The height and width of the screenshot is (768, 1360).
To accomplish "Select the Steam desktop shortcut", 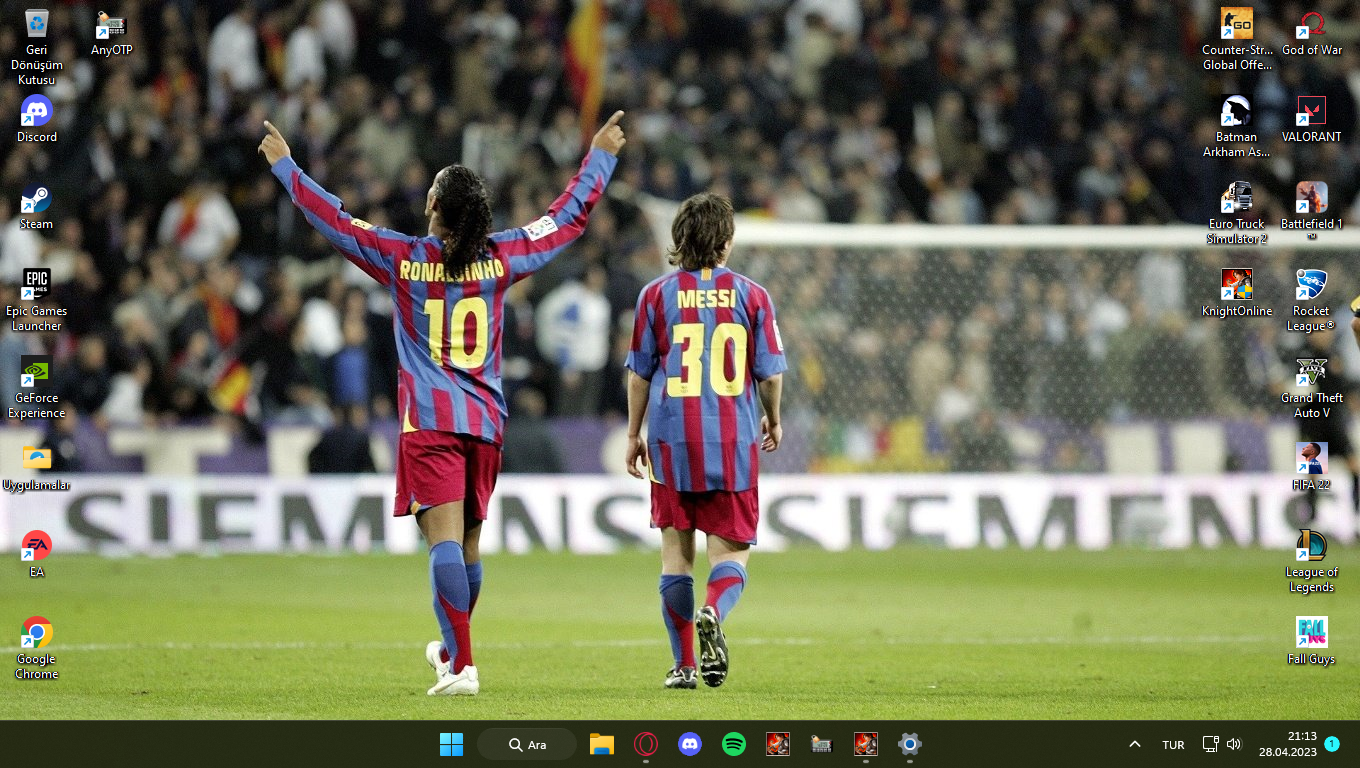I will 36,205.
